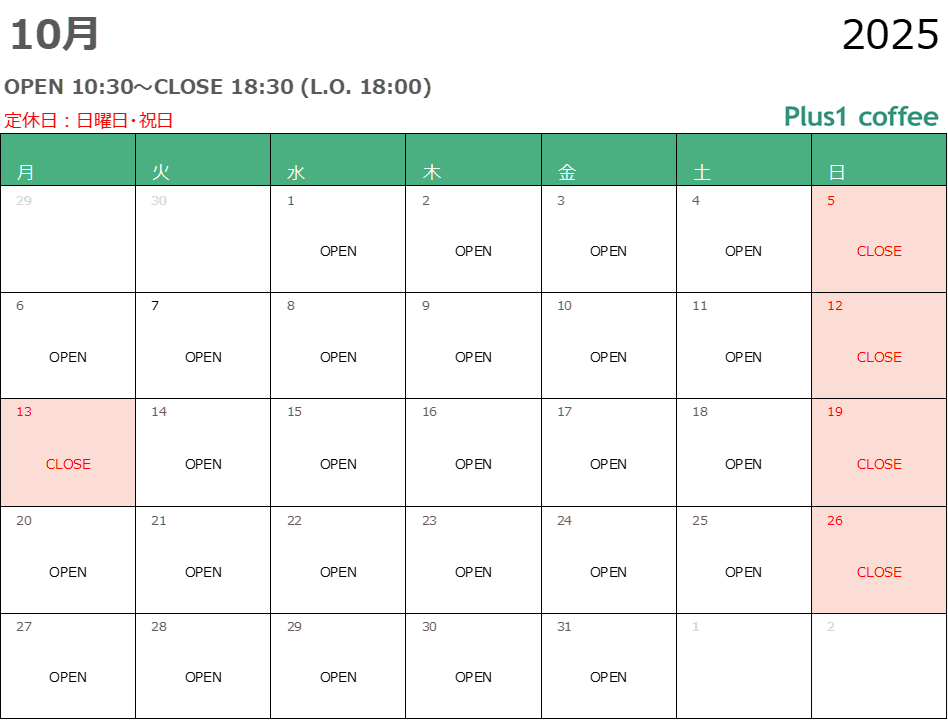The height and width of the screenshot is (720, 948).
Task: Select the 10月 month title
Action: pyautogui.click(x=55, y=35)
